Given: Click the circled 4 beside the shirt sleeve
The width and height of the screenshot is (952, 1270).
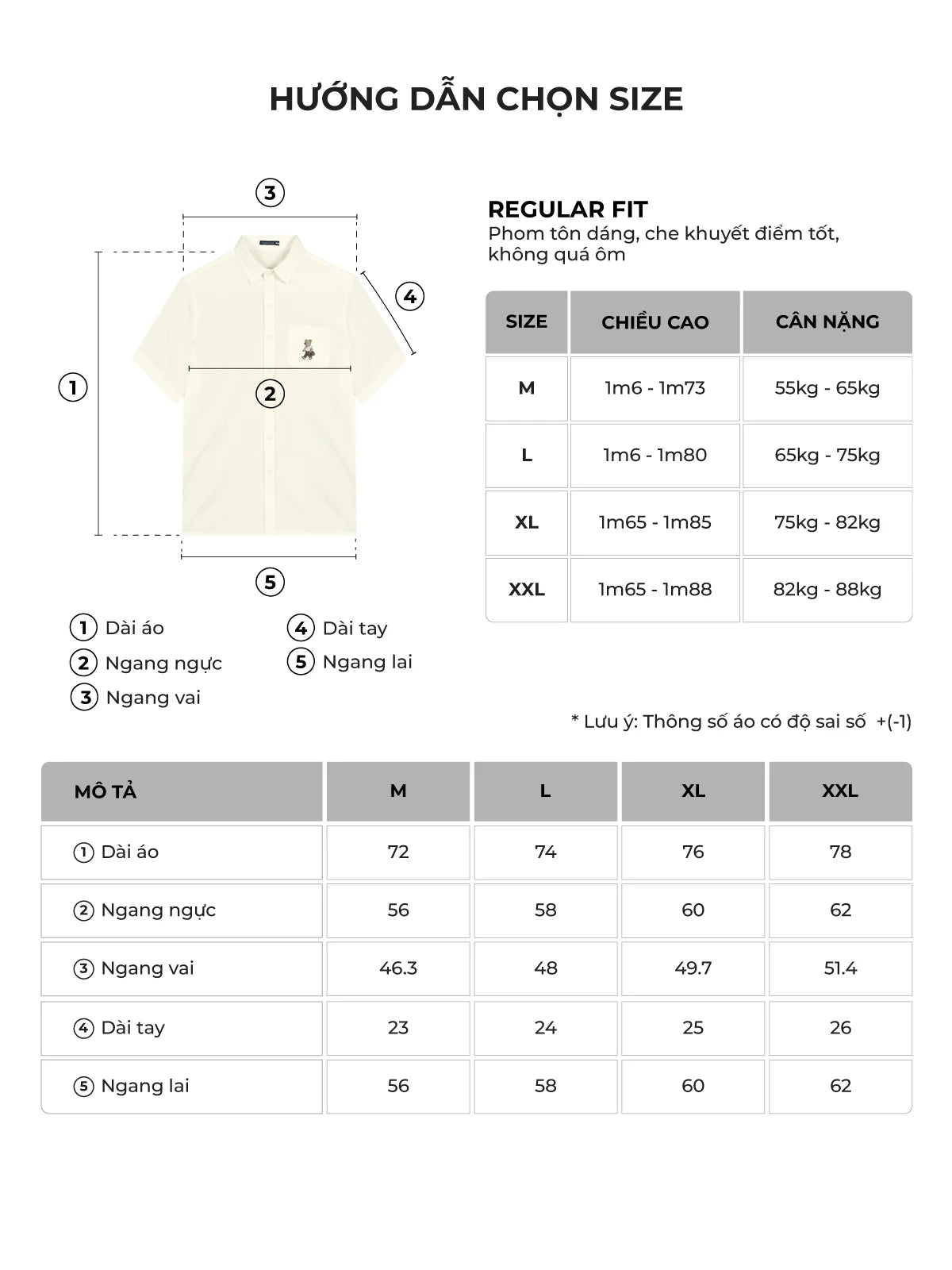Looking at the screenshot, I should pos(409,297).
